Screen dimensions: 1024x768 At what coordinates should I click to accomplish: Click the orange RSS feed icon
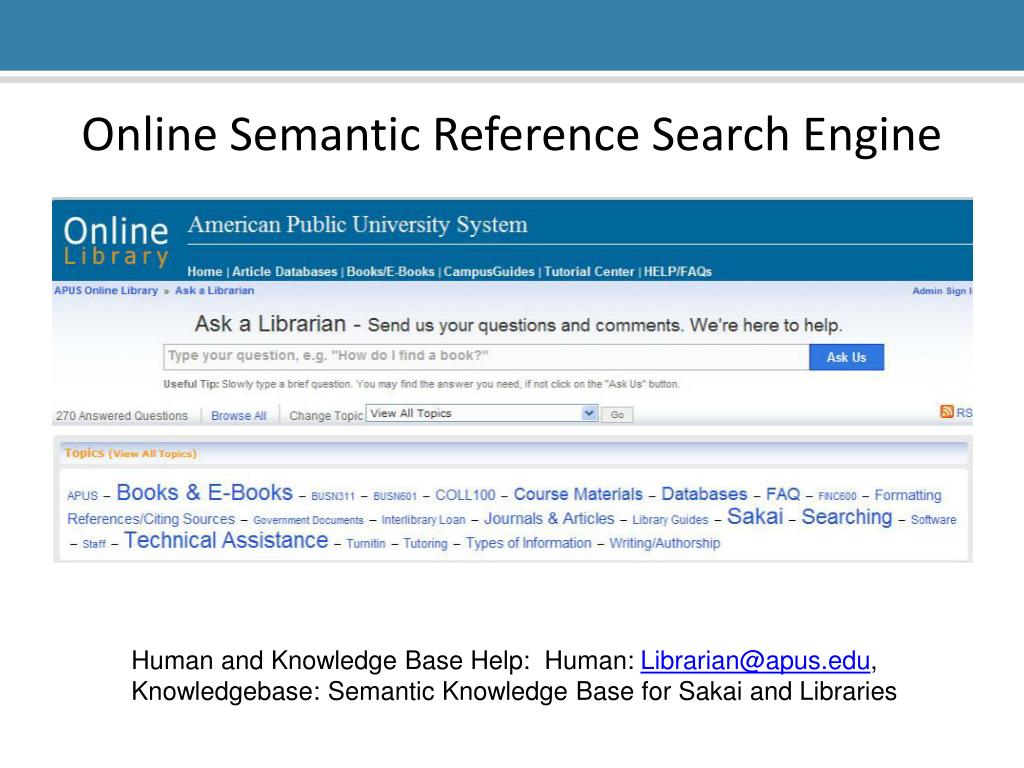click(946, 411)
